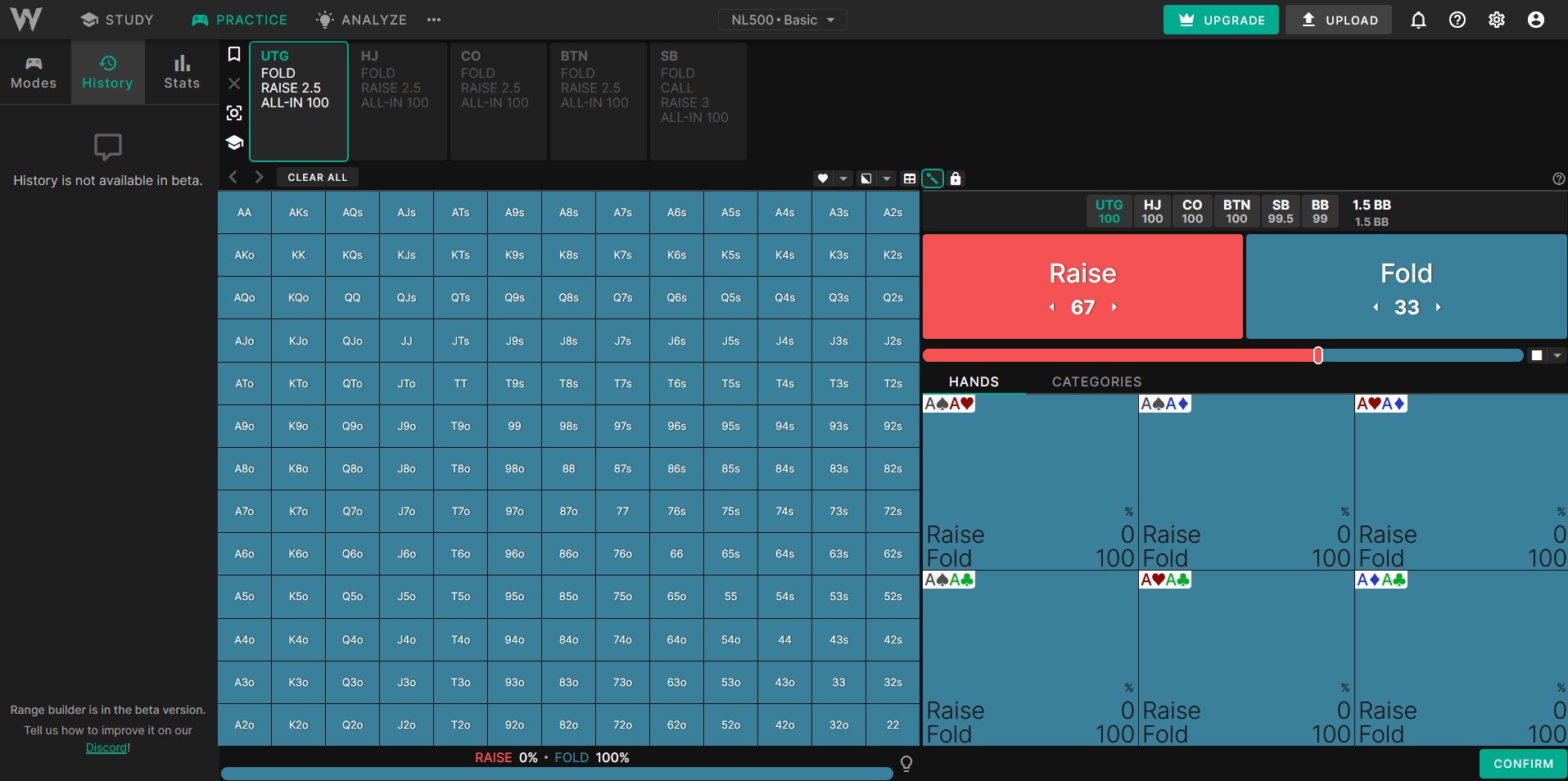The image size is (1568, 781).
Task: Toggle the lock icon
Action: tap(956, 178)
